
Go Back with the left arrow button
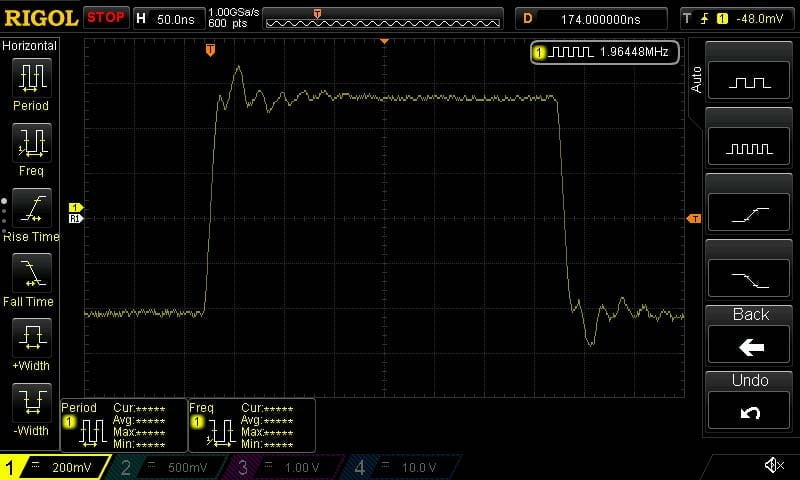point(749,345)
